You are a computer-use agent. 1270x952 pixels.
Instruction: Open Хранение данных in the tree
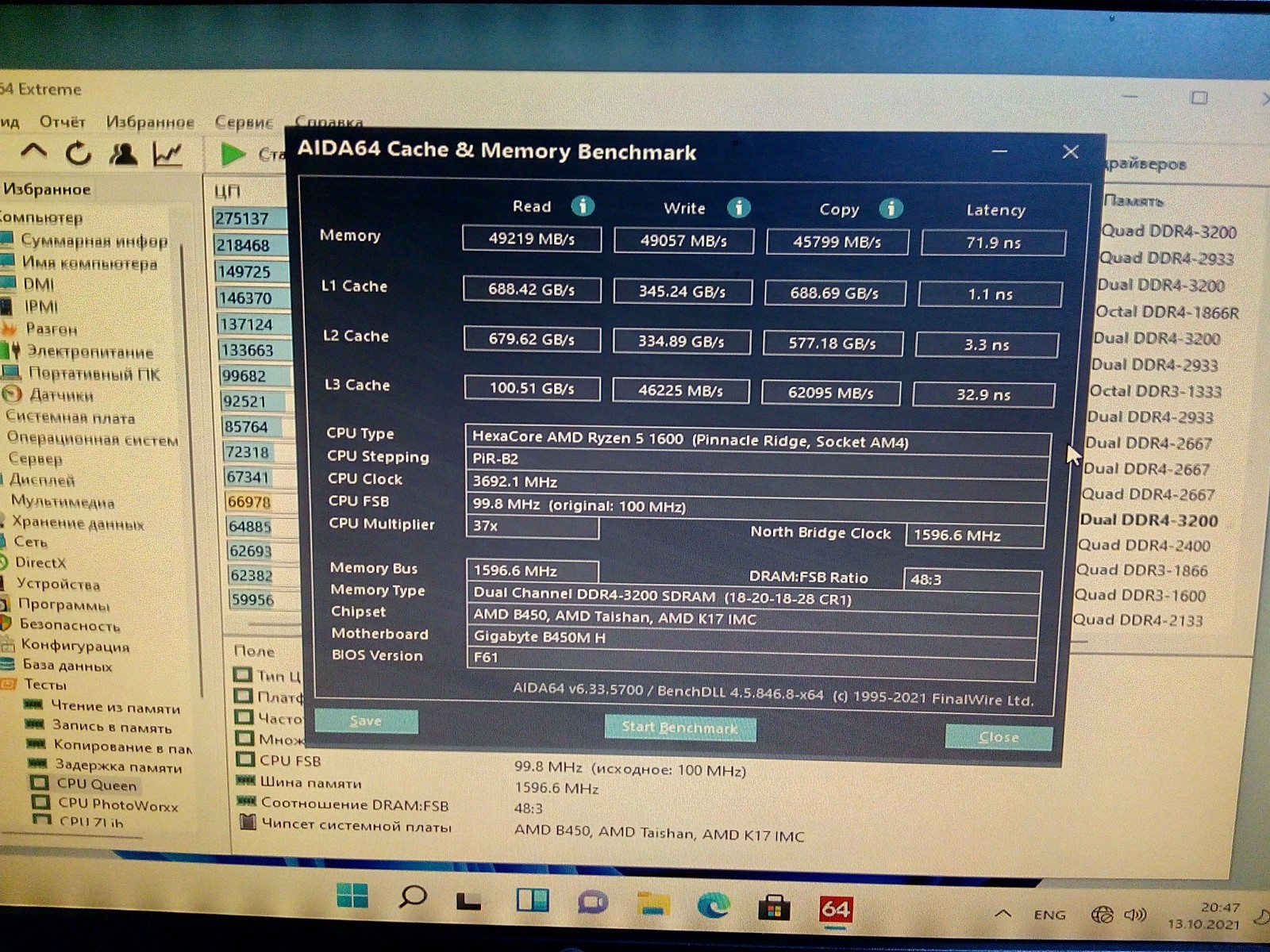coord(78,523)
